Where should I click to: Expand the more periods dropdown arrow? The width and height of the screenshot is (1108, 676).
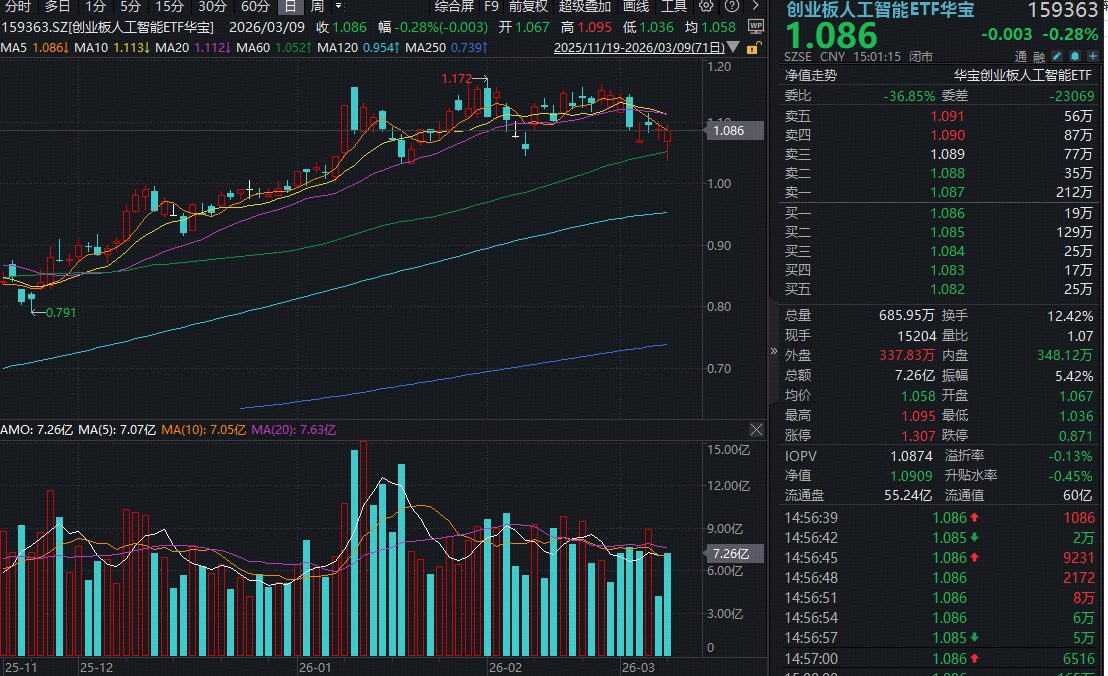coord(338,6)
